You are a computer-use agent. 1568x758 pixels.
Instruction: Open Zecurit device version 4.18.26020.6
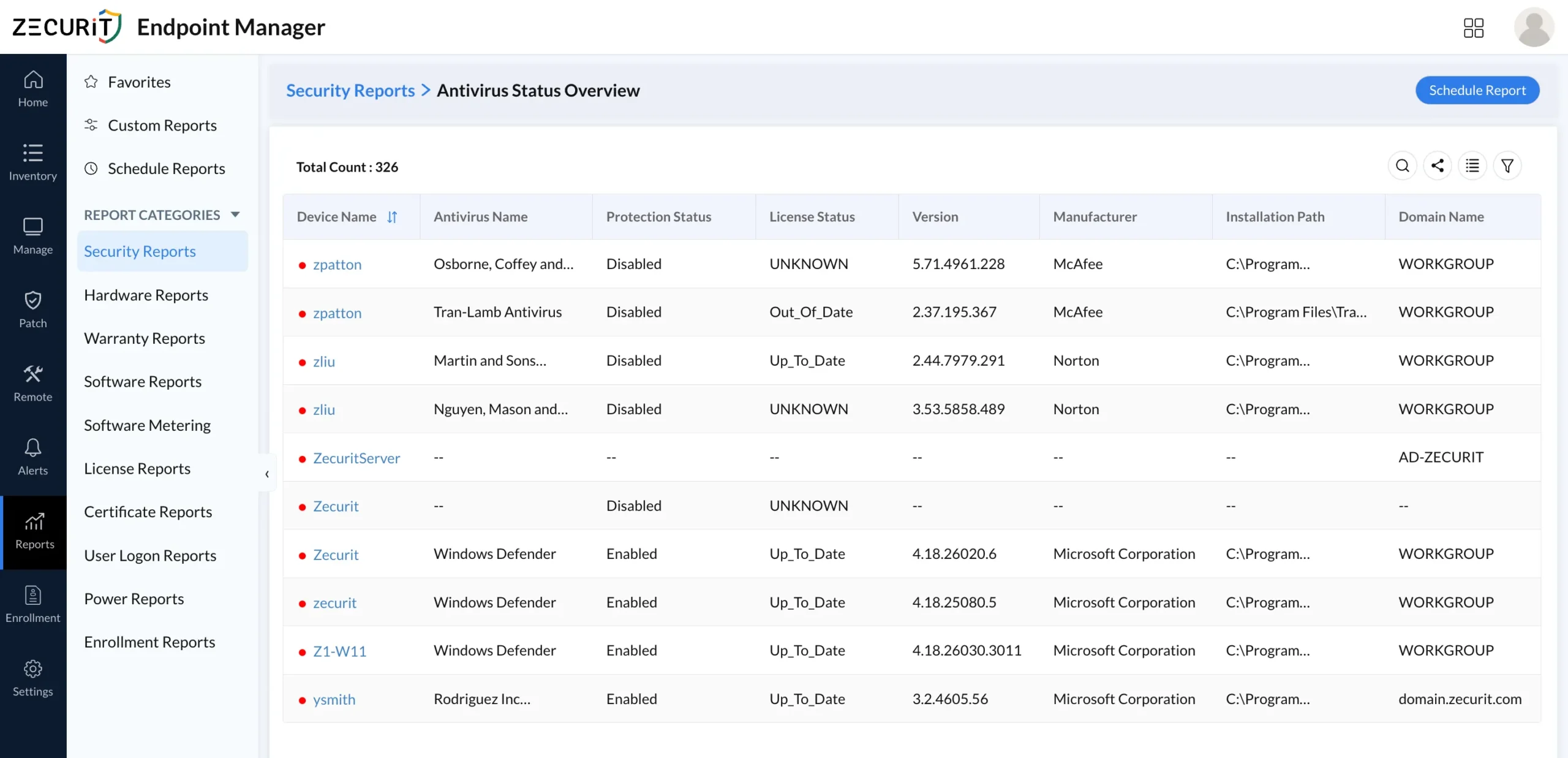point(336,555)
